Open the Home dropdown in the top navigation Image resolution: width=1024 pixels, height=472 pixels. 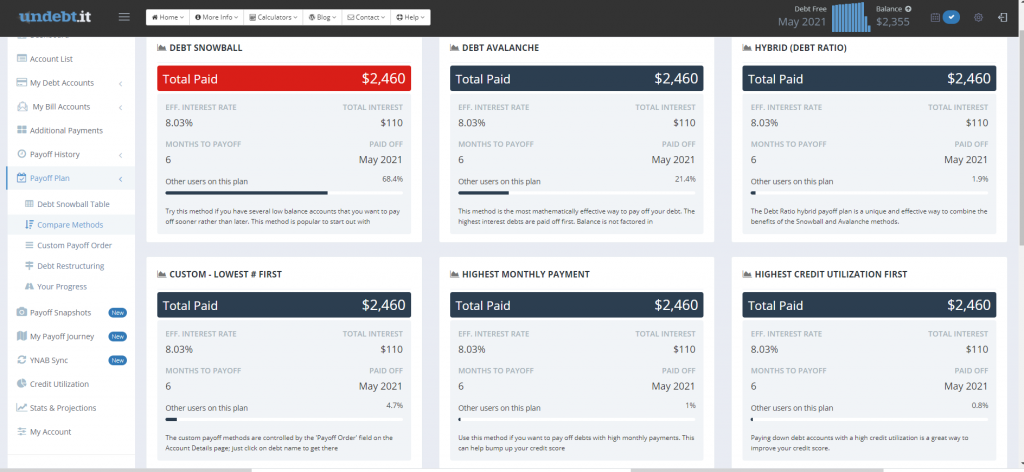tap(167, 18)
